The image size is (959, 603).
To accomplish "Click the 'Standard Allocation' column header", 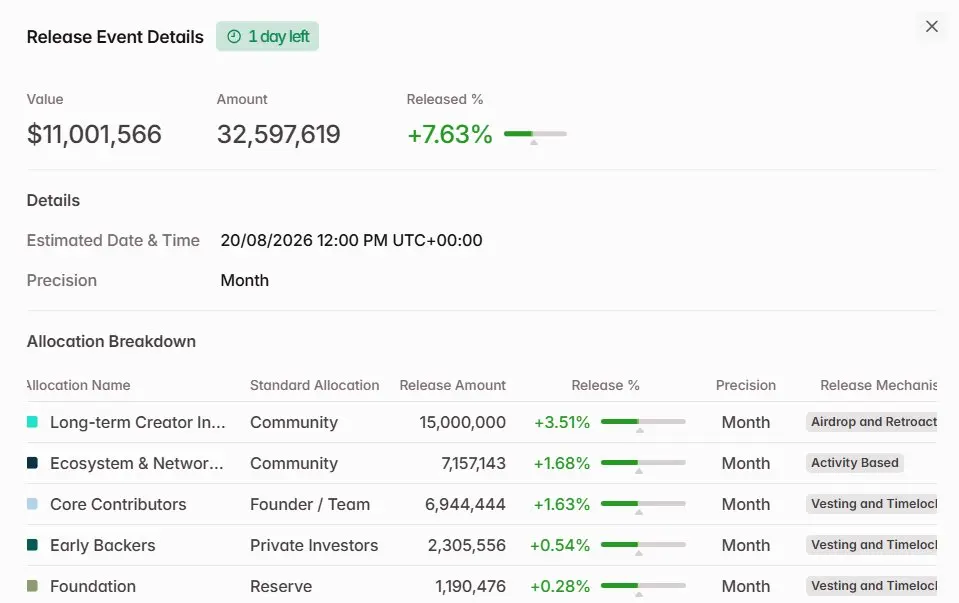I will pos(314,385).
